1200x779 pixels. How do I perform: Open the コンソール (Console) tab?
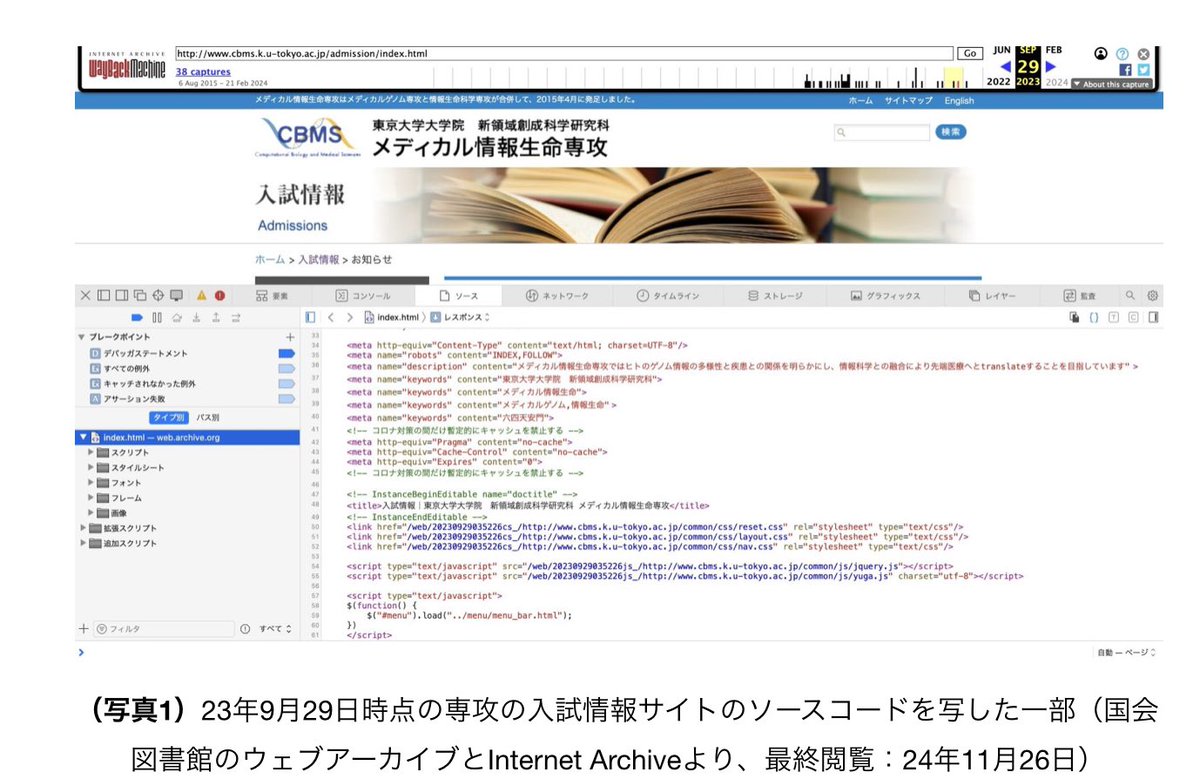tap(362, 296)
